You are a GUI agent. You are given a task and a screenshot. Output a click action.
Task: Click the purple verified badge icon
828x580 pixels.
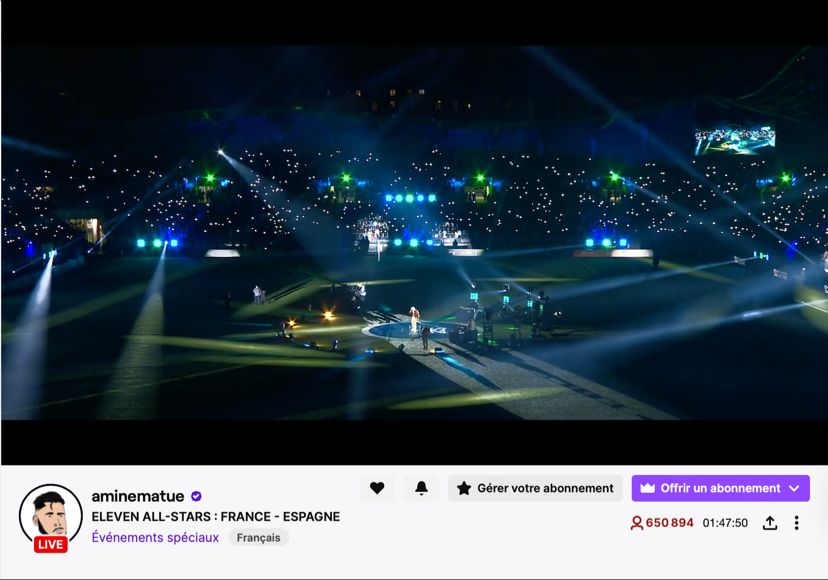pyautogui.click(x=196, y=497)
